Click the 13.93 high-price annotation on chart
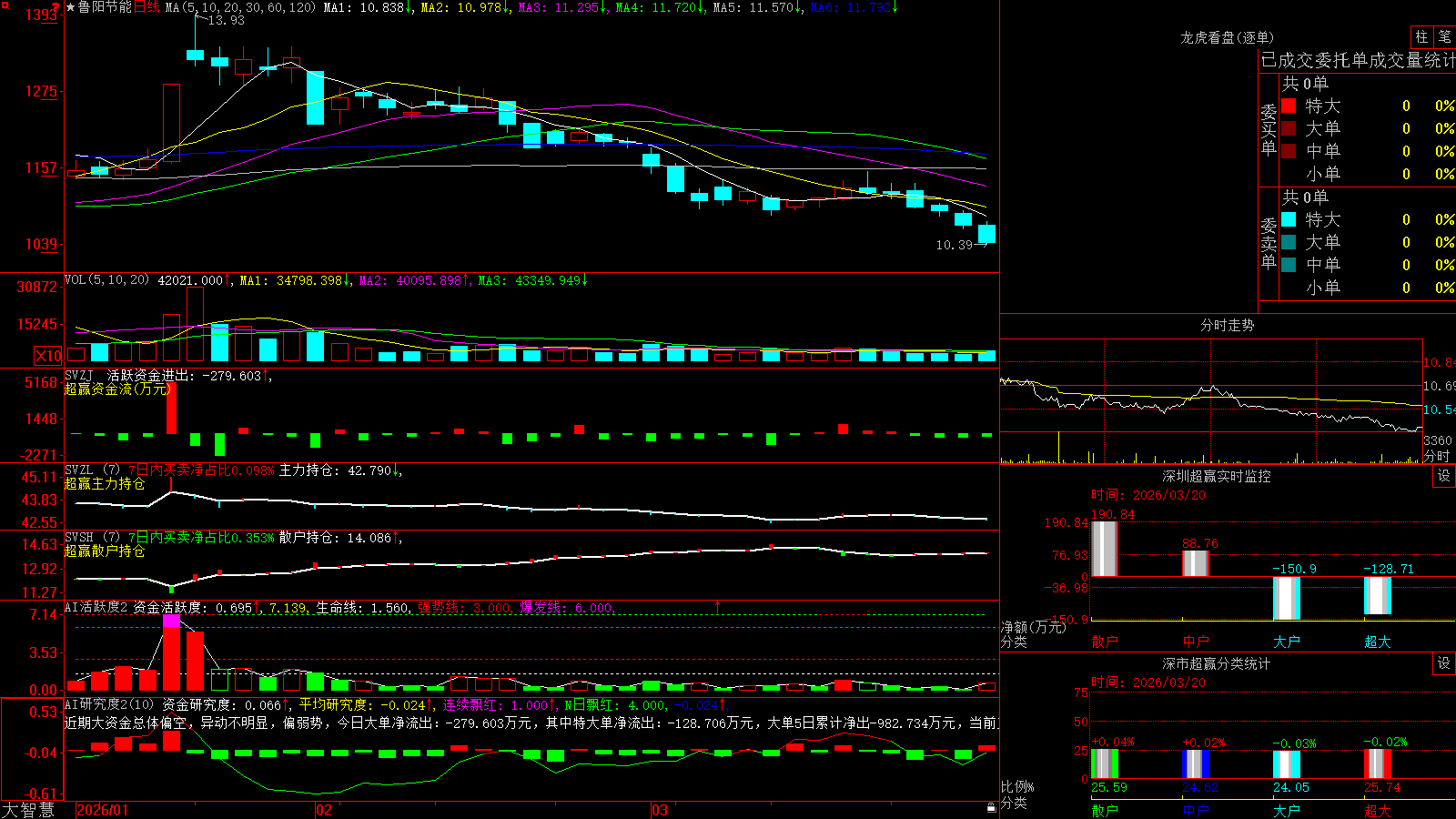1456x819 pixels. click(226, 20)
